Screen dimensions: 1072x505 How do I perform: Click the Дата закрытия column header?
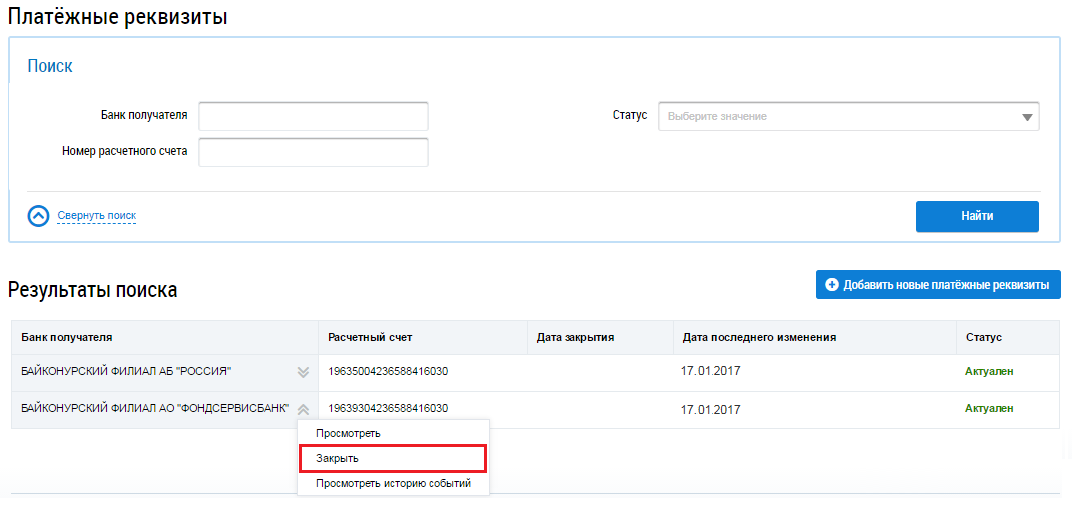(575, 338)
